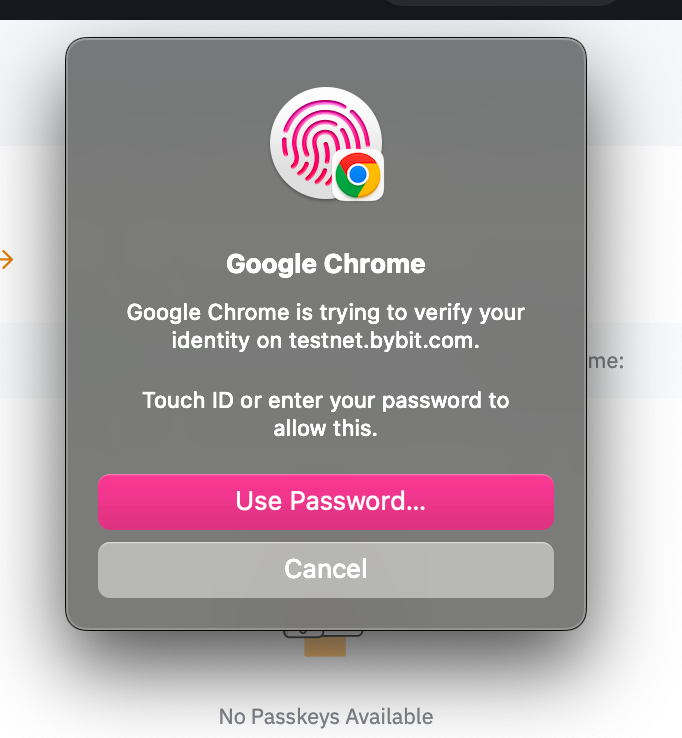
Task: Click the pink Touch ID fingerprint icon
Action: pyautogui.click(x=320, y=140)
